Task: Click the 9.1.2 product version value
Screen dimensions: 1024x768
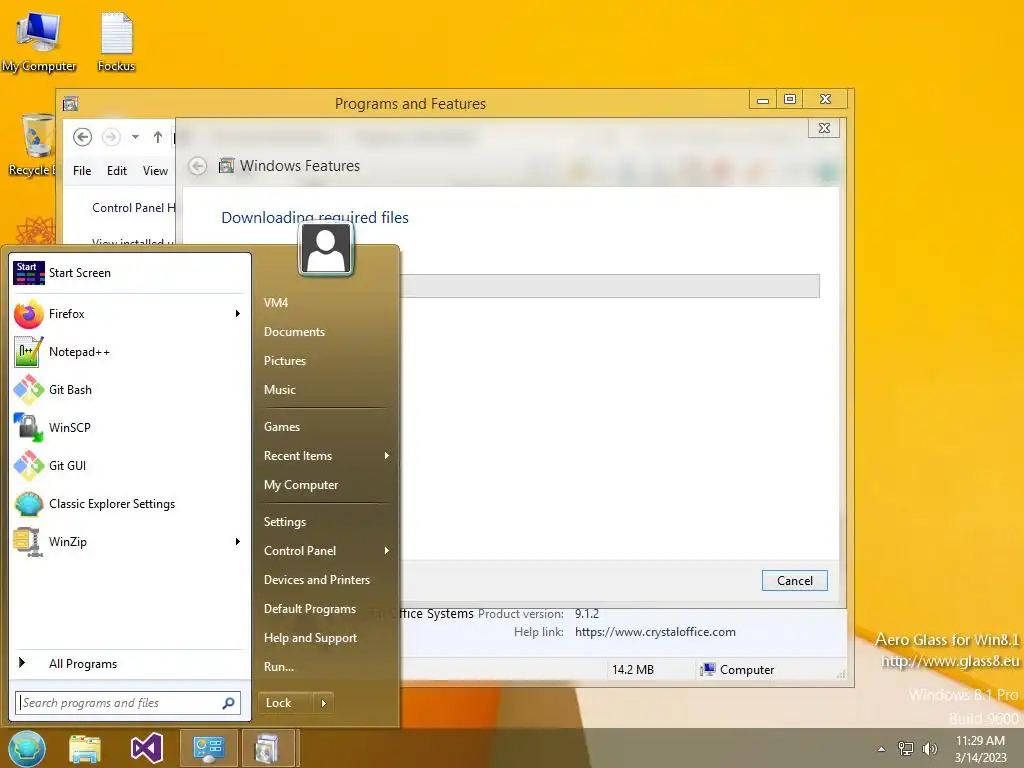Action: pyautogui.click(x=586, y=614)
